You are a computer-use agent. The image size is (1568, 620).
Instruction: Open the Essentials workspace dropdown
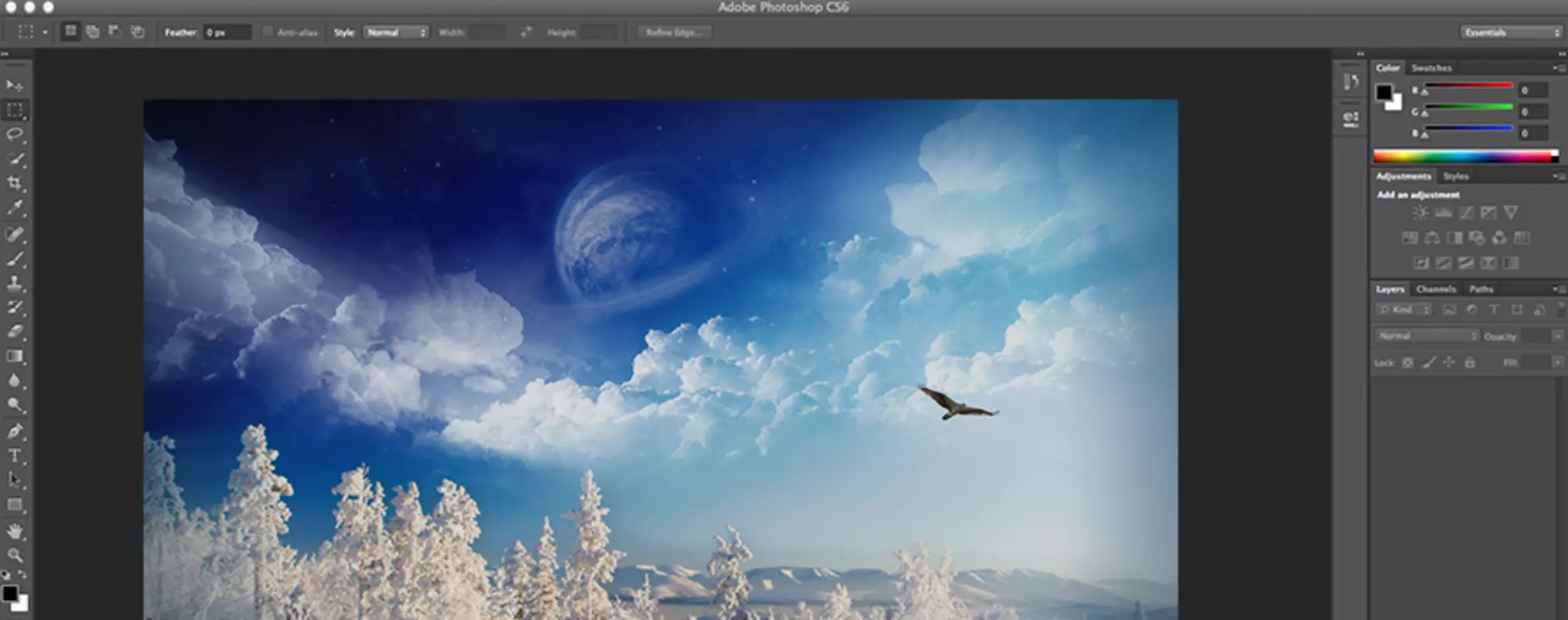point(1511,33)
